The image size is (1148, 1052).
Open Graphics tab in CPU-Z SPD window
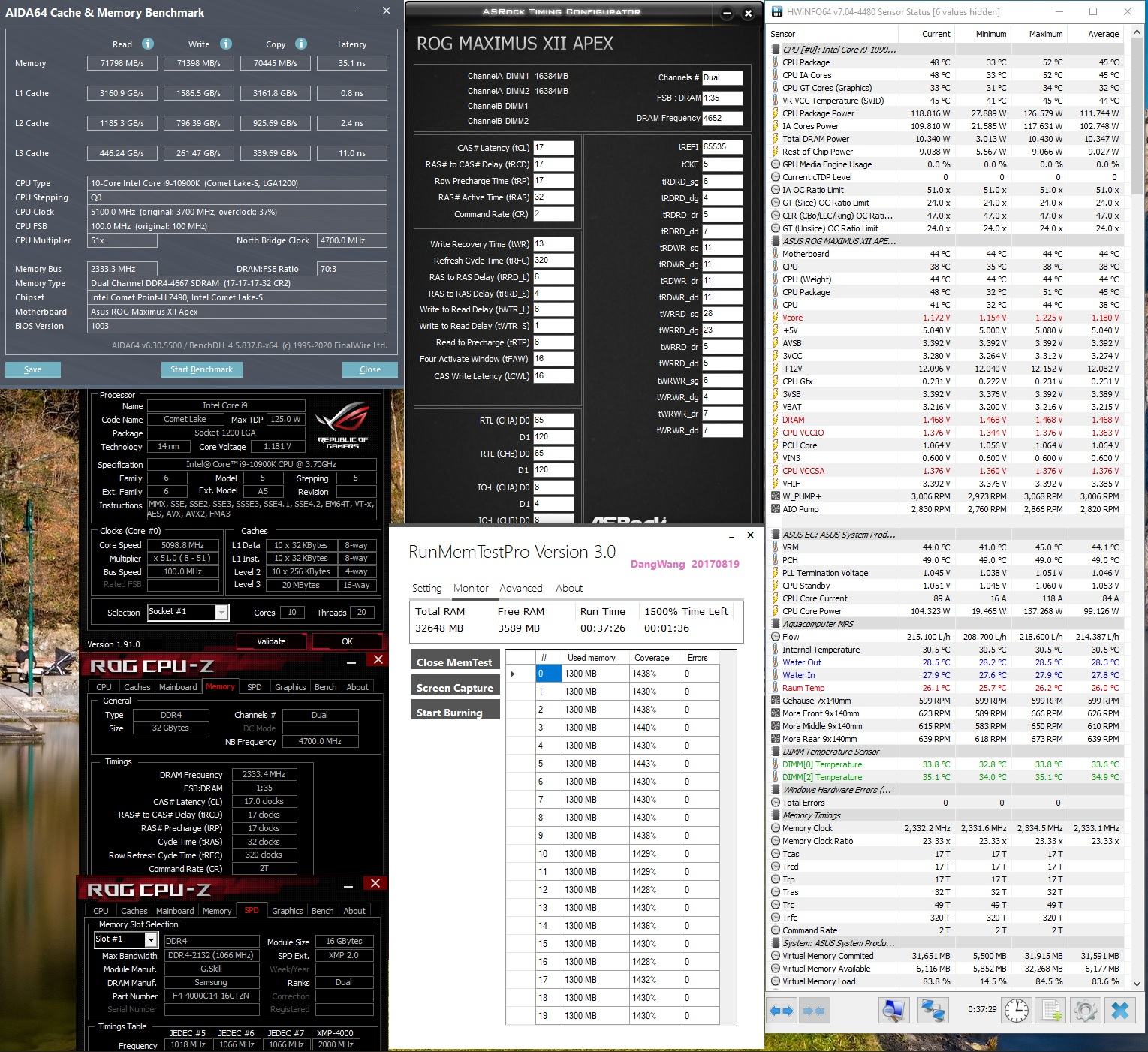[288, 911]
